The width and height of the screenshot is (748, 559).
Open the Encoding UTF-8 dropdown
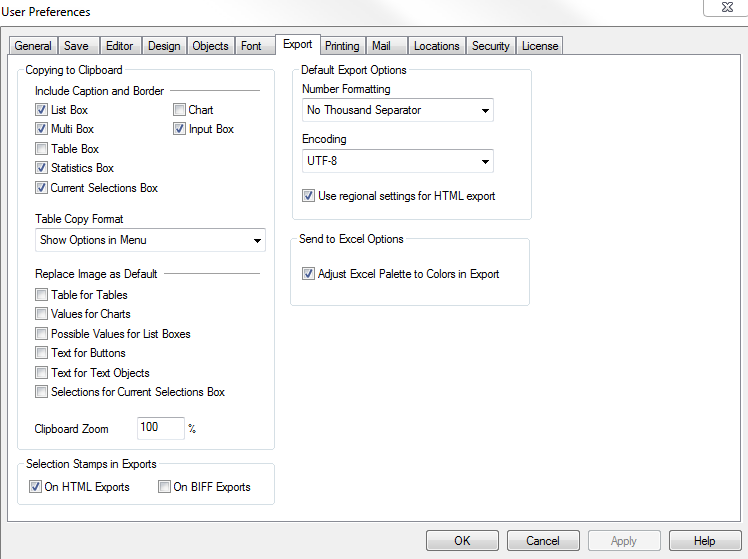pyautogui.click(x=397, y=160)
